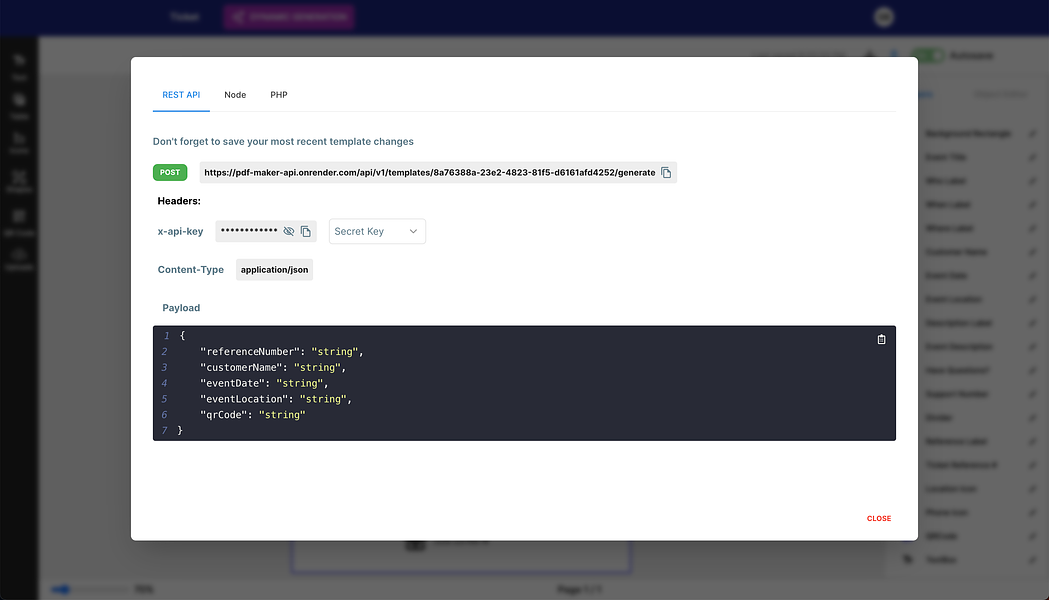The image size is (1049, 600).
Task: Edit the Background Rectangle layer pencil icon
Action: click(1032, 134)
